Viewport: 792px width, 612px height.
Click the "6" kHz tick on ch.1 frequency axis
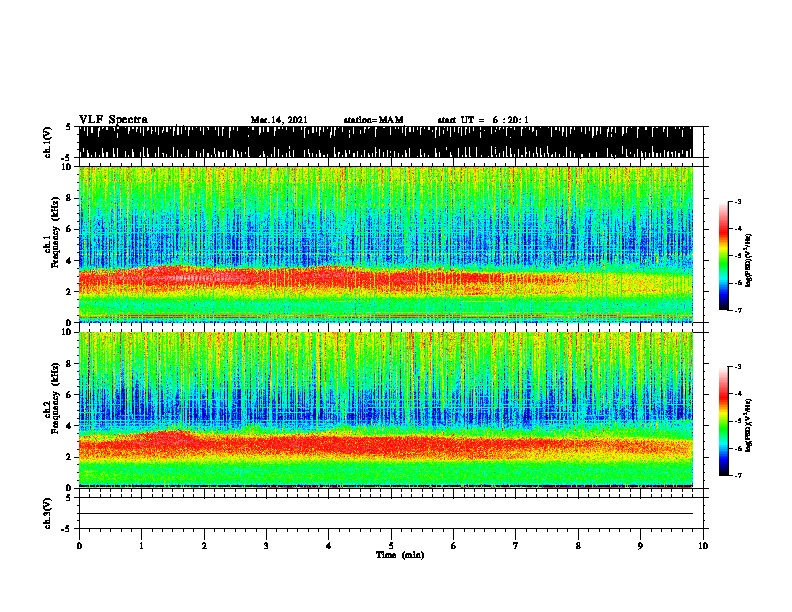(x=70, y=229)
